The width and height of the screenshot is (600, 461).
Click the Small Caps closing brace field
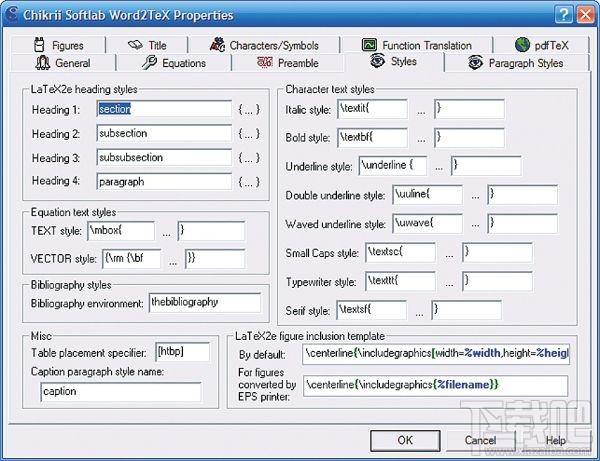click(497, 252)
